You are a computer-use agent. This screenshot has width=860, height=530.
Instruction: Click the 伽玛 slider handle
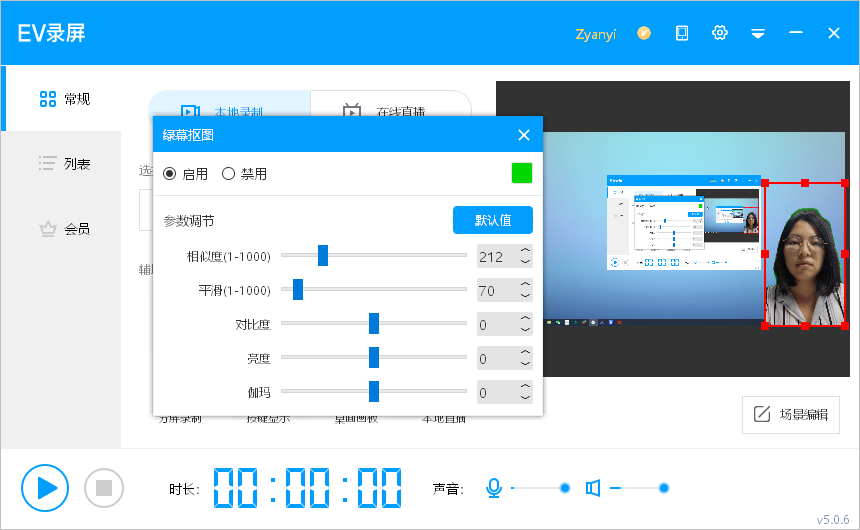(374, 392)
